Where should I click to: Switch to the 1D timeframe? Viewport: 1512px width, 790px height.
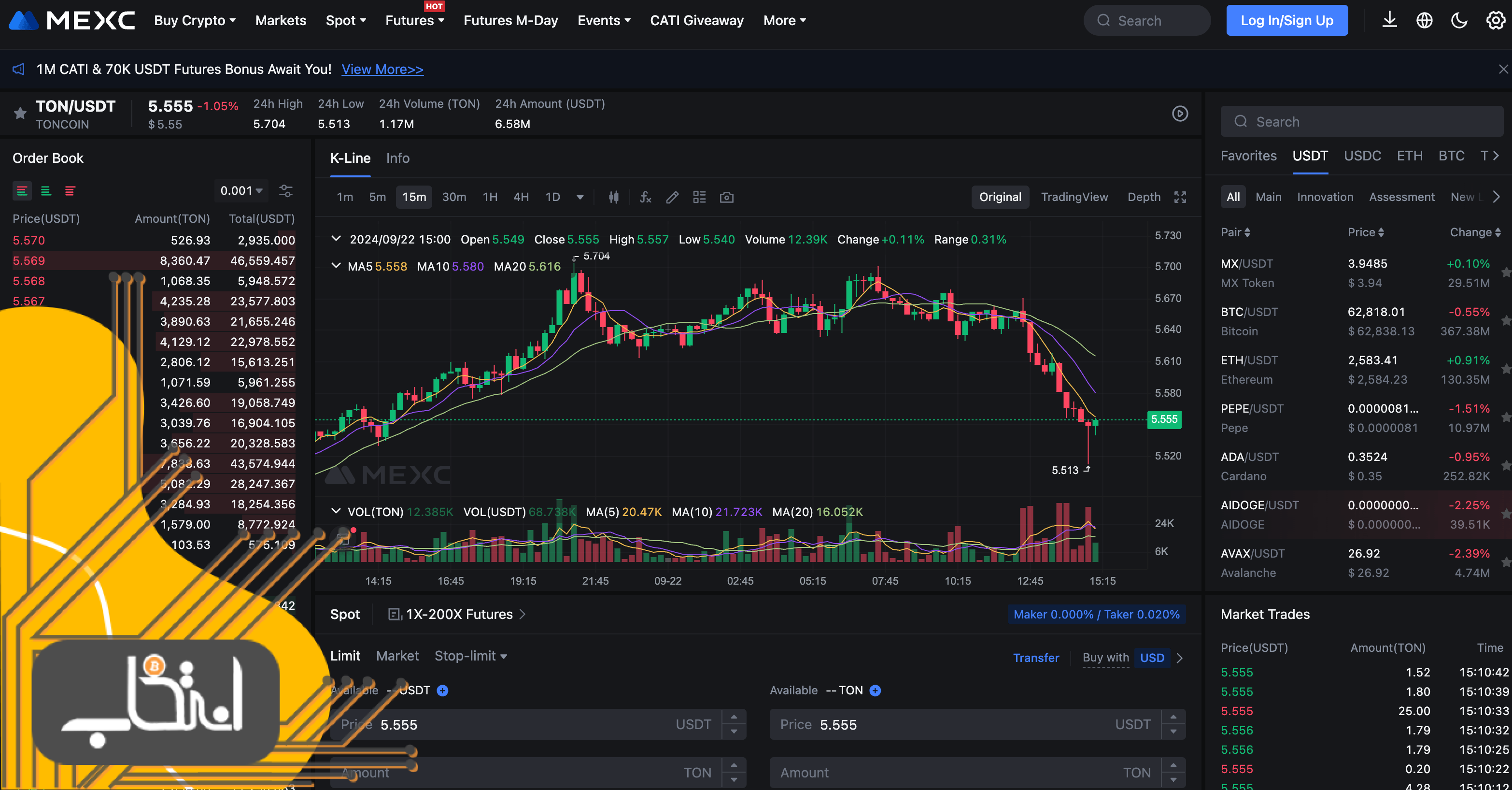click(552, 197)
